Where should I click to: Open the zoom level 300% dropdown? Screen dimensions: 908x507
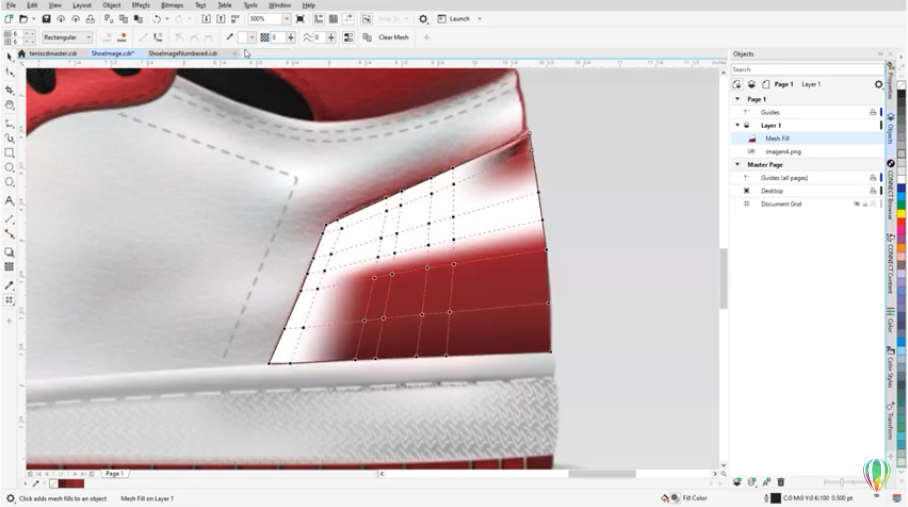tap(286, 19)
